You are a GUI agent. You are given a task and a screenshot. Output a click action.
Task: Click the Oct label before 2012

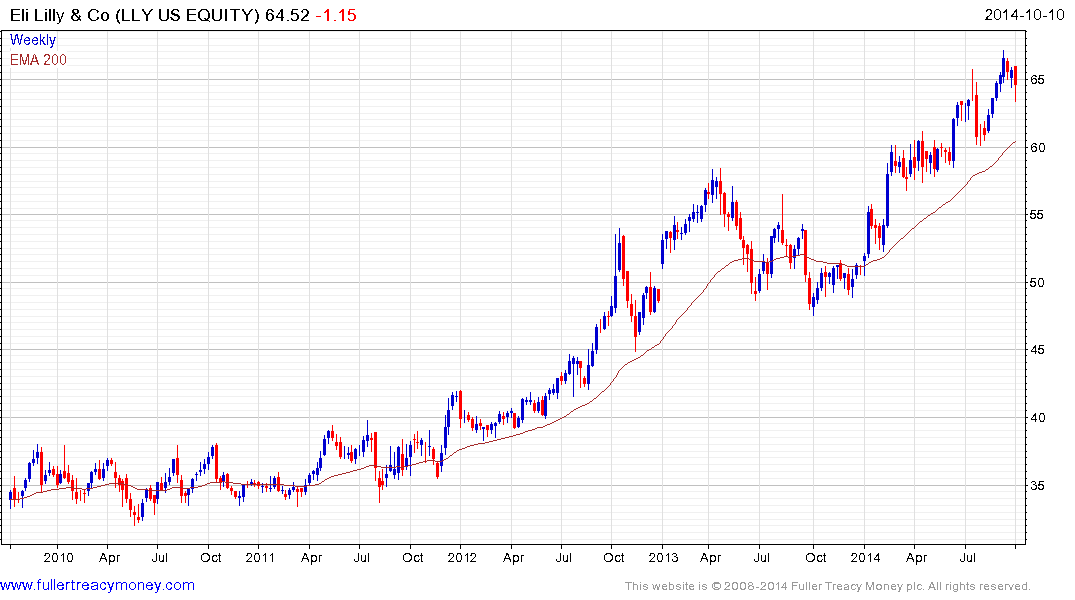pos(412,557)
